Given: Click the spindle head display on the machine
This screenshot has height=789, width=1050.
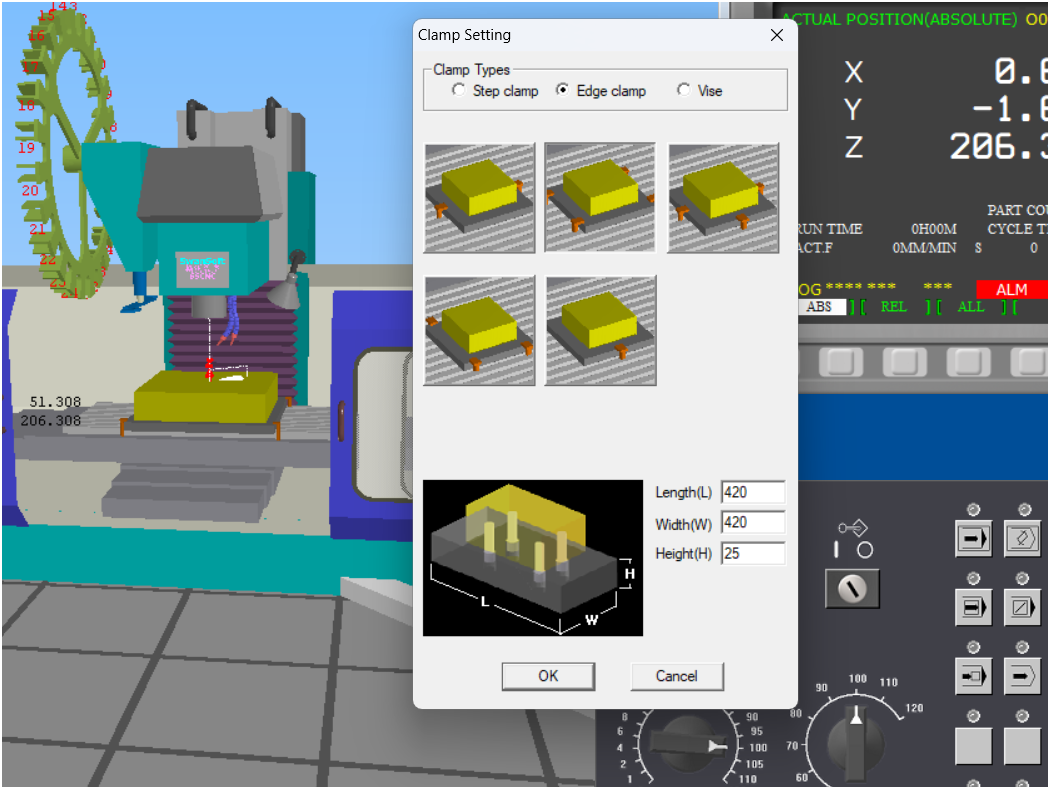Looking at the screenshot, I should [x=202, y=269].
